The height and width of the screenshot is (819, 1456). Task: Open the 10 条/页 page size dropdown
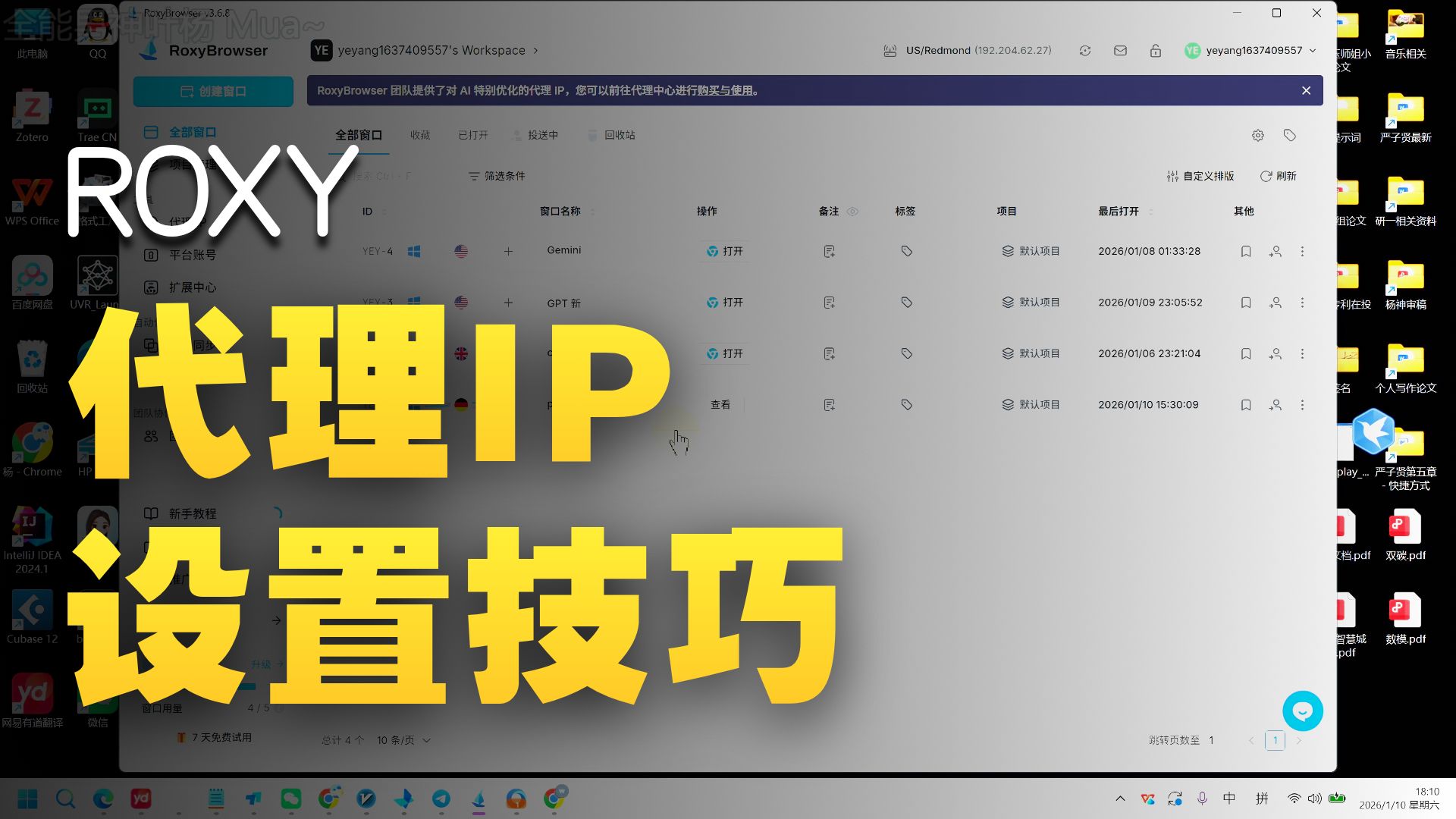[x=403, y=740]
